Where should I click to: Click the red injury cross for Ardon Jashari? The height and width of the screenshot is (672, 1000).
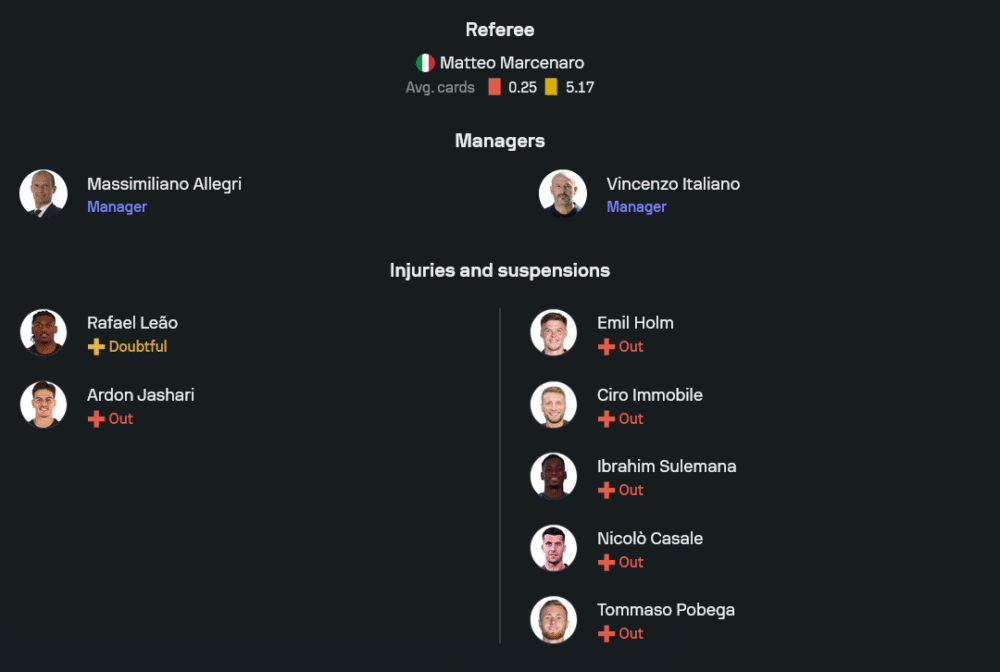pyautogui.click(x=96, y=419)
